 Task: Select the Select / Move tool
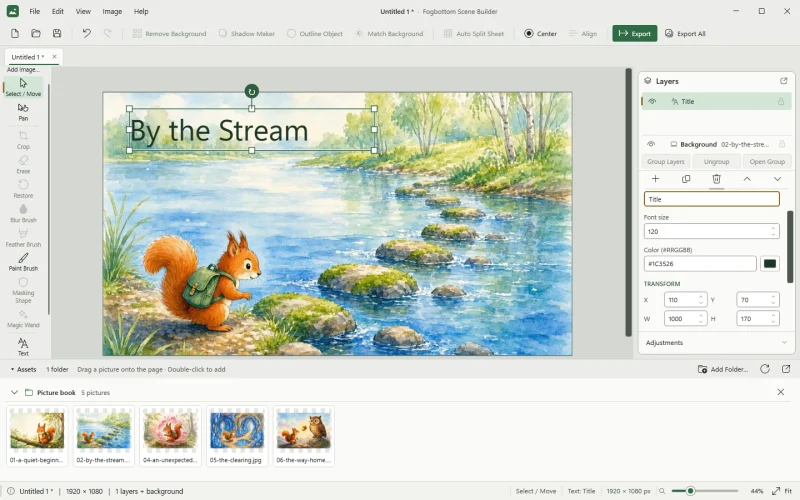tap(23, 87)
